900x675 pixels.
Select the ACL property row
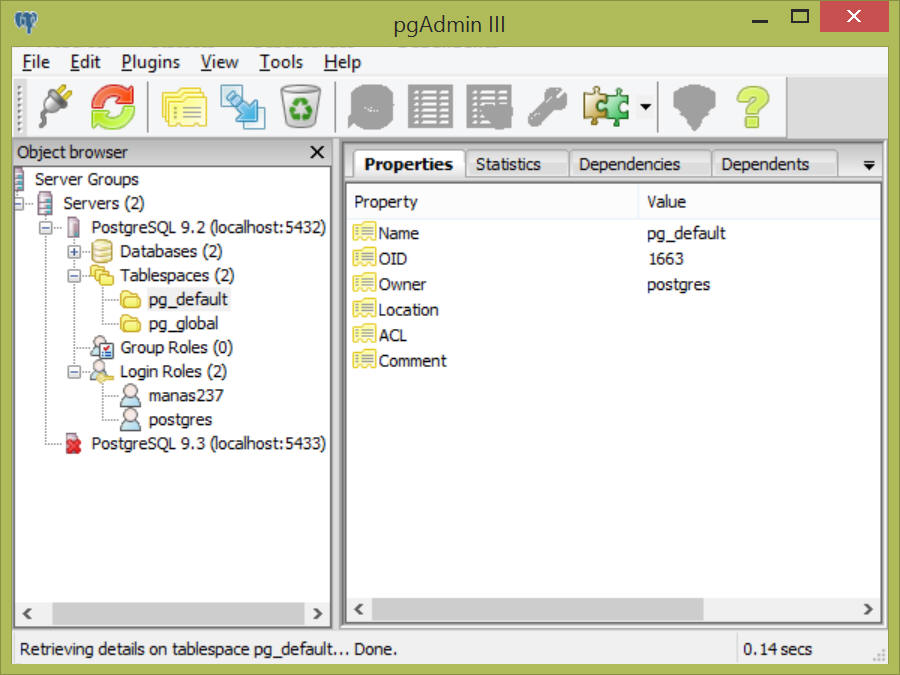[x=613, y=335]
